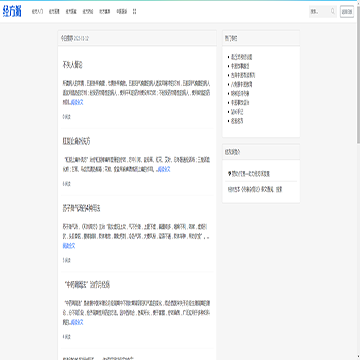Open third bulleted link in hot list sidebar
Image resolution: width=360 pixels, height=360 pixels.
(243, 75)
